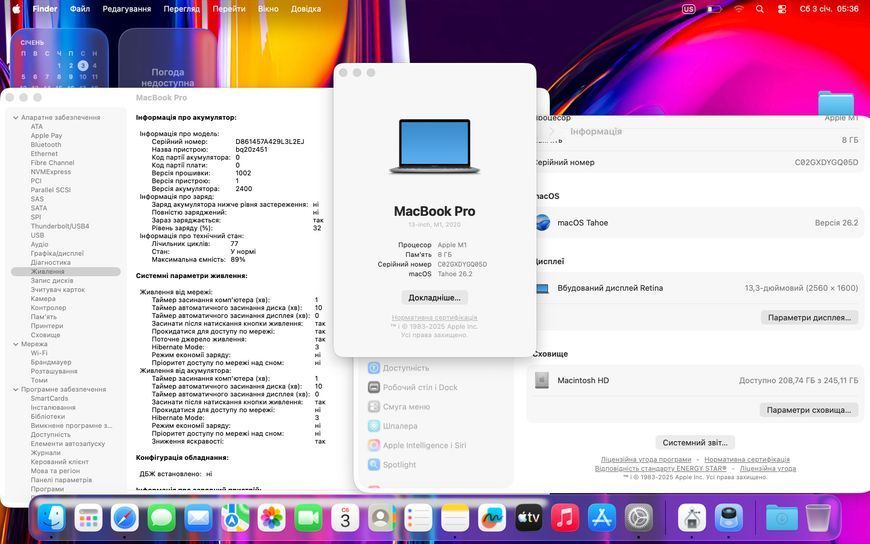
Task: Open System Settings gear in the Dock
Action: [639, 518]
